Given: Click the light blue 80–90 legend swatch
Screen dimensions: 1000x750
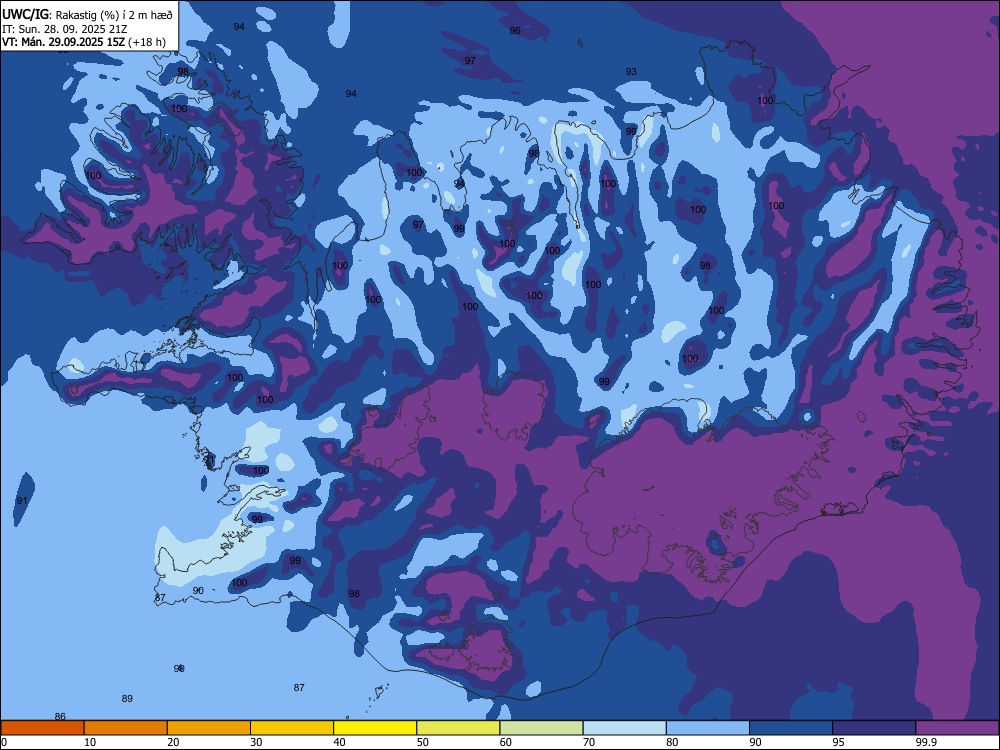Looking at the screenshot, I should tap(708, 728).
